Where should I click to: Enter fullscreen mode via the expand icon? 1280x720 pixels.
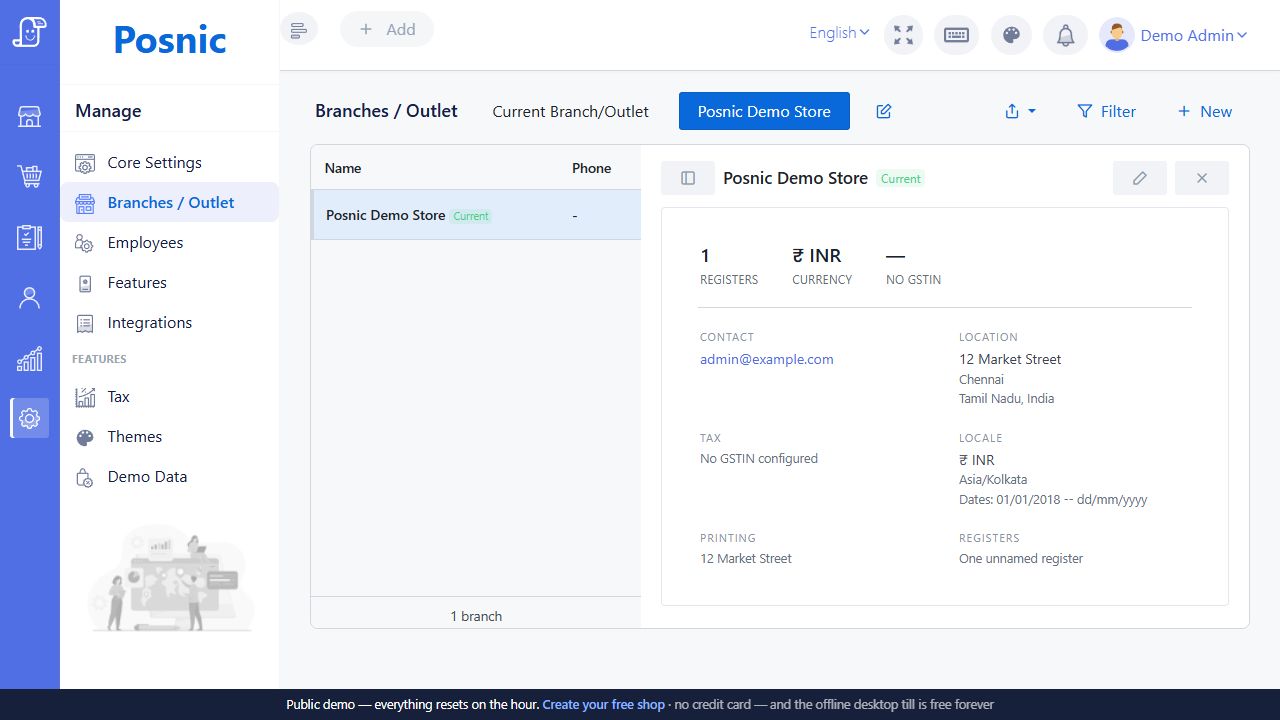(x=904, y=35)
